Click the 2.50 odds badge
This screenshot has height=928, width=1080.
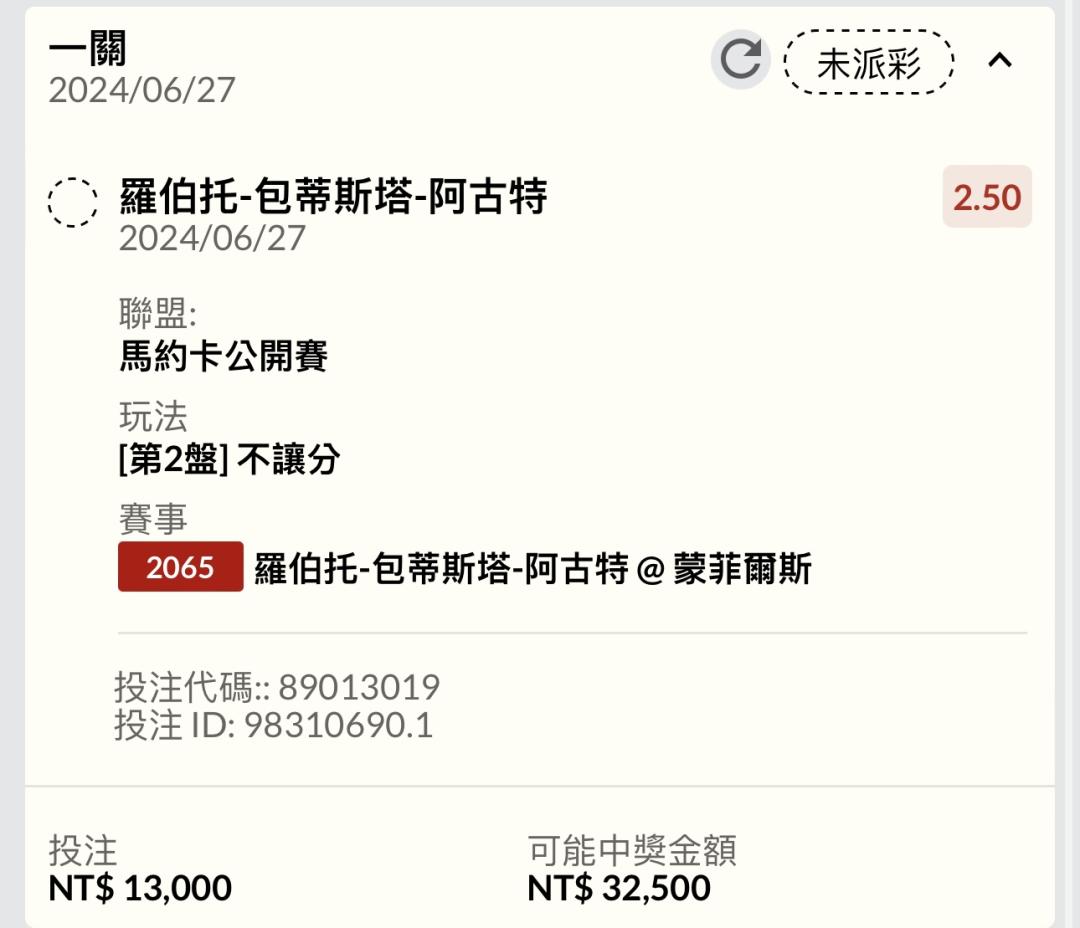pos(986,197)
